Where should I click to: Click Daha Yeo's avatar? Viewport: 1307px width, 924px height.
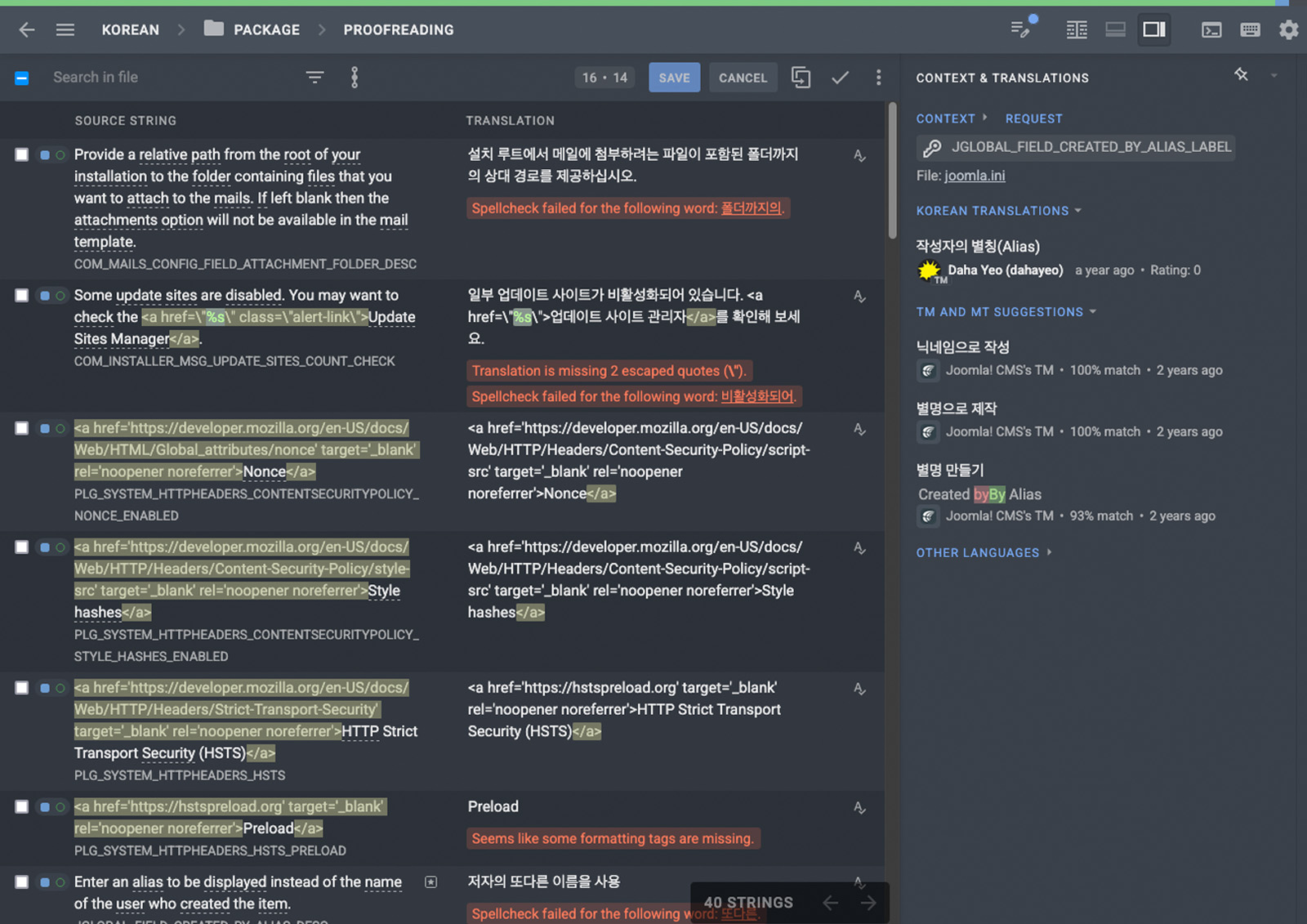pos(929,270)
